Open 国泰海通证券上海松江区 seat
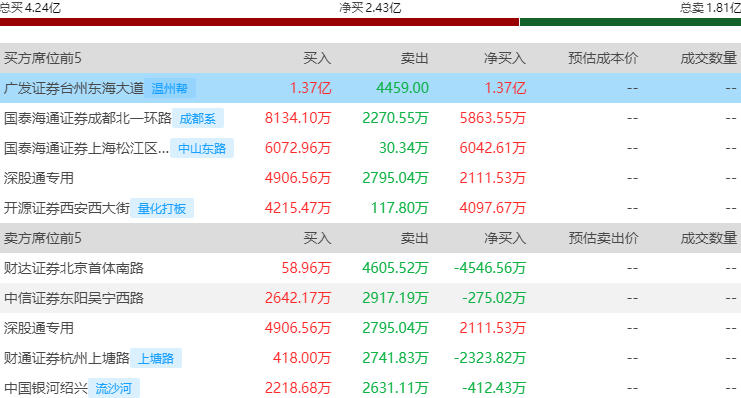Viewport: 741px width, 398px height. tap(86, 148)
